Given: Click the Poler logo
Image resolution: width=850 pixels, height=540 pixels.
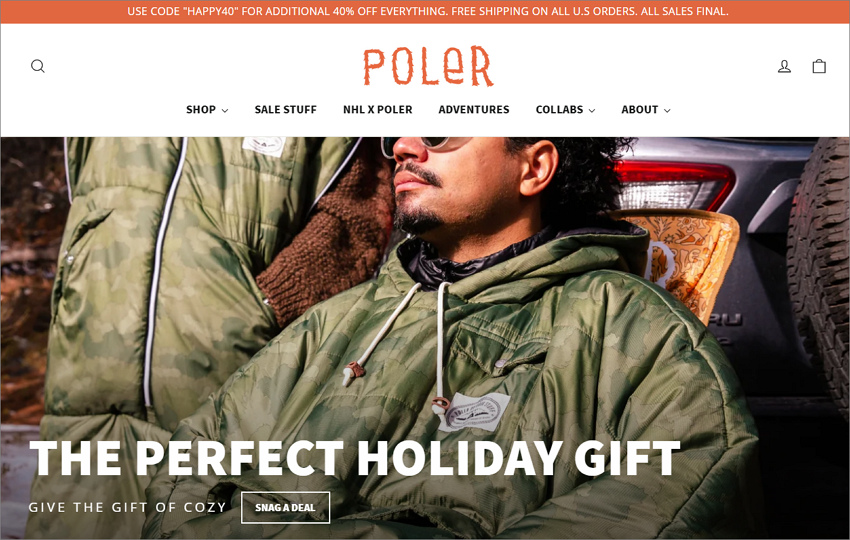Looking at the screenshot, I should point(428,66).
